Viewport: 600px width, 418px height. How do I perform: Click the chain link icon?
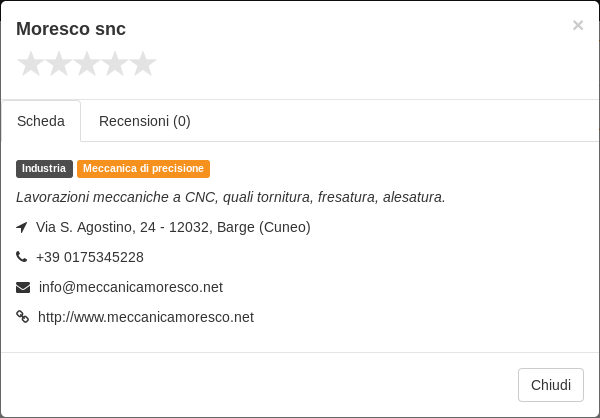(23, 317)
